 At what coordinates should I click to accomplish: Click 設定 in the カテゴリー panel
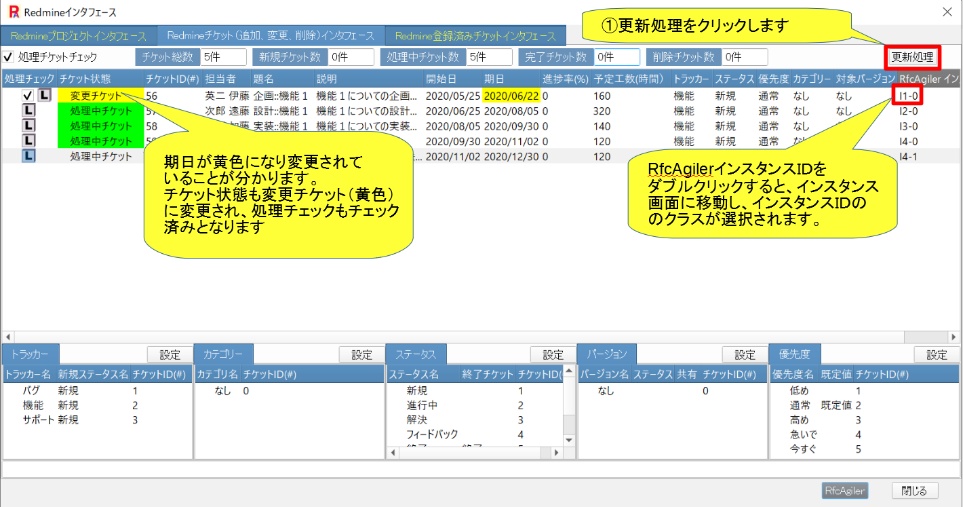pos(362,355)
